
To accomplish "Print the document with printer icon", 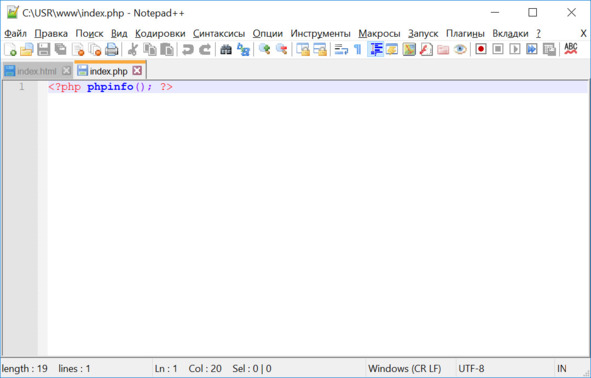I will (x=112, y=49).
